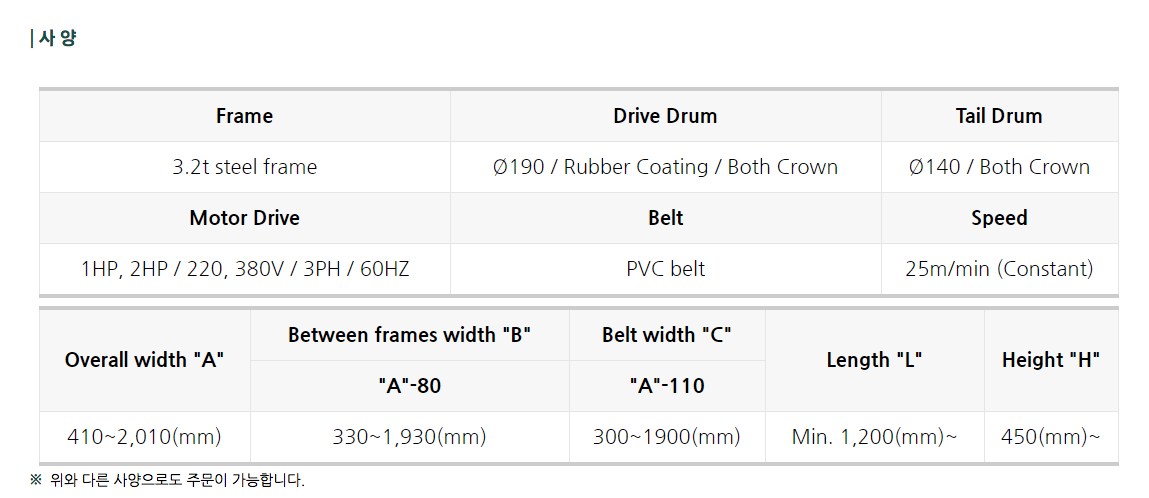Click the Drive Drum column header
This screenshot has width=1149, height=498.
pos(665,116)
